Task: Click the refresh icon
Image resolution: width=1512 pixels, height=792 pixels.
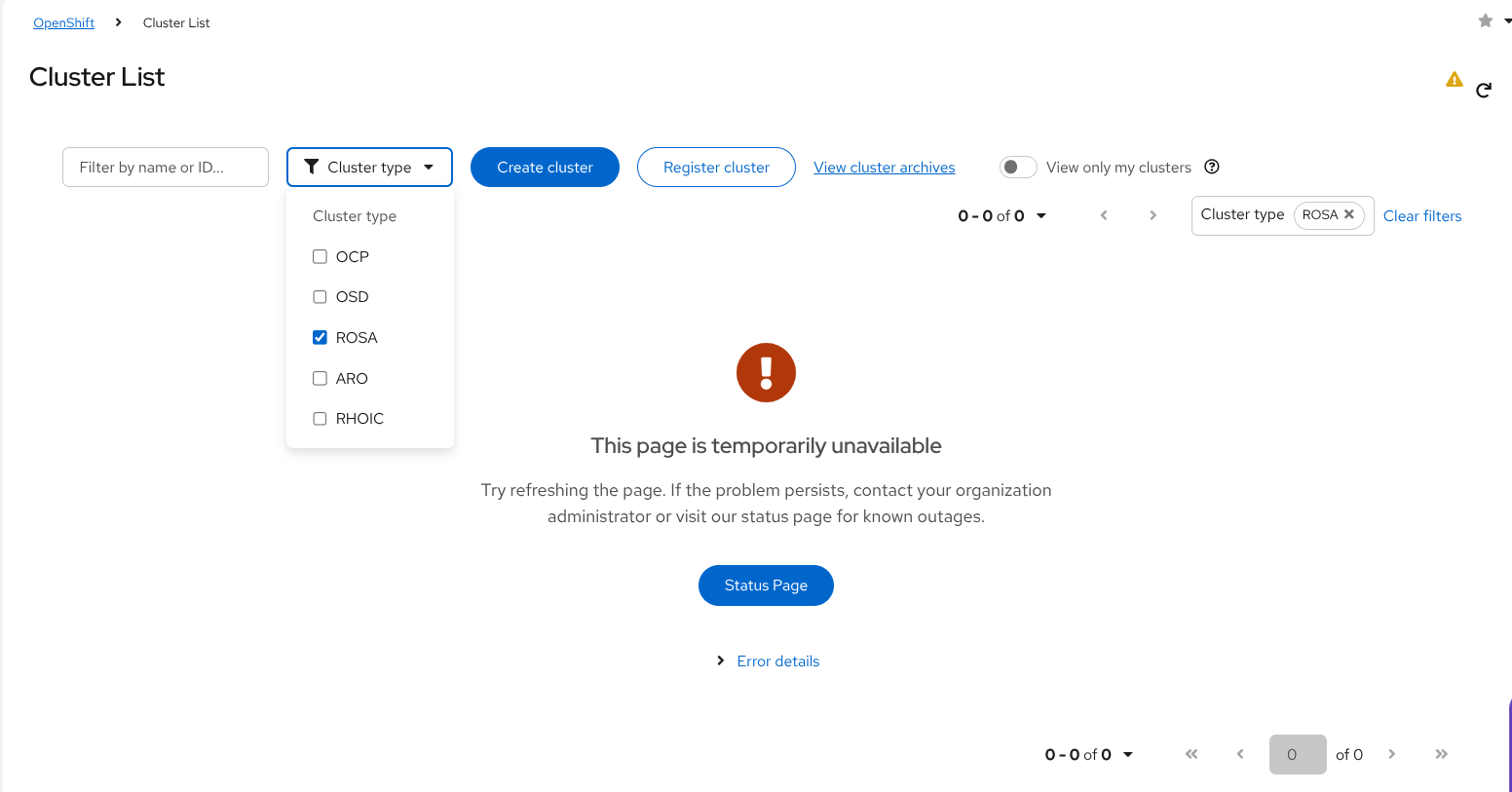Action: [x=1483, y=91]
